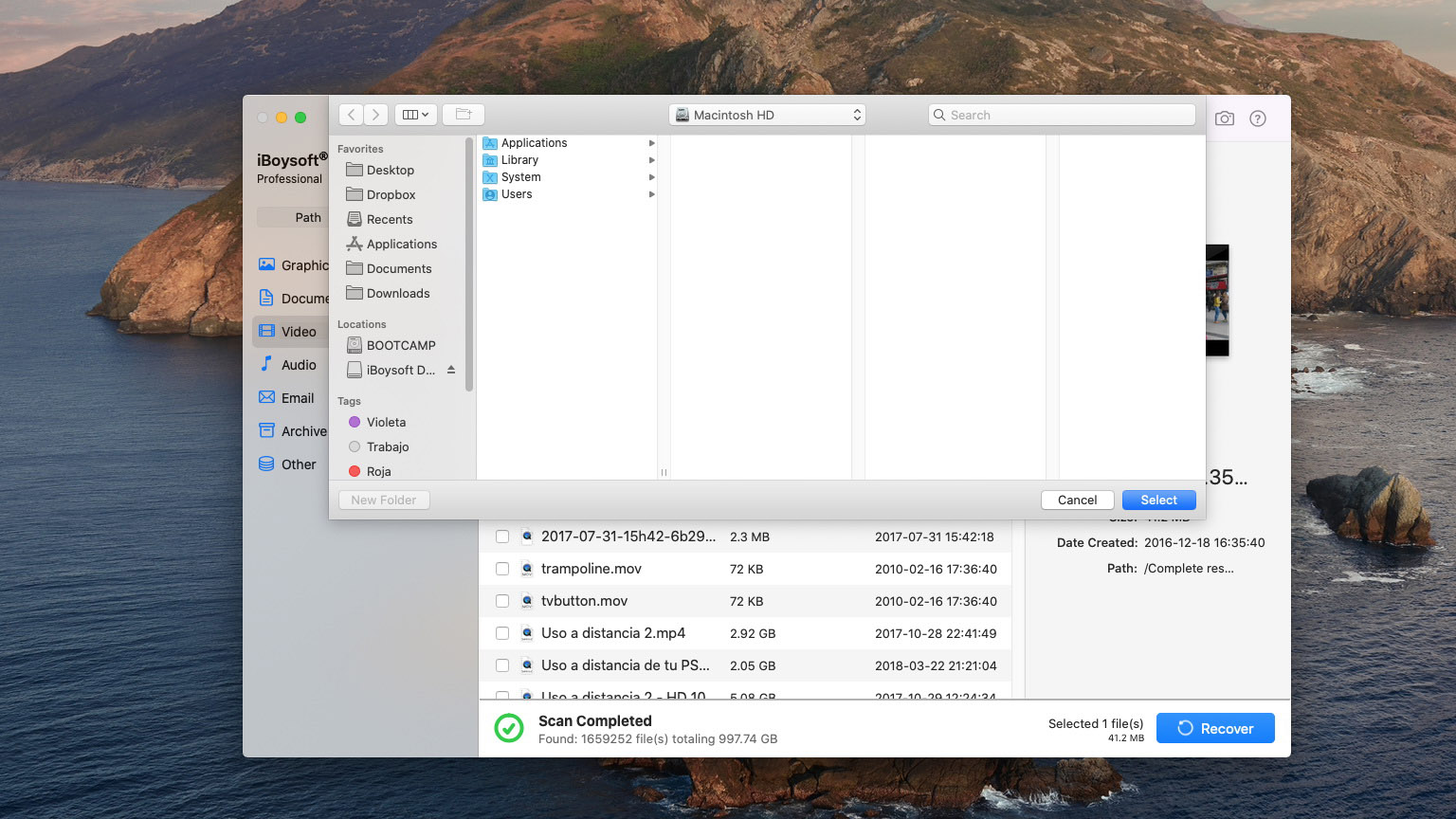
Task: Open the Video category in iBoysoft sidebar
Action: click(x=291, y=332)
